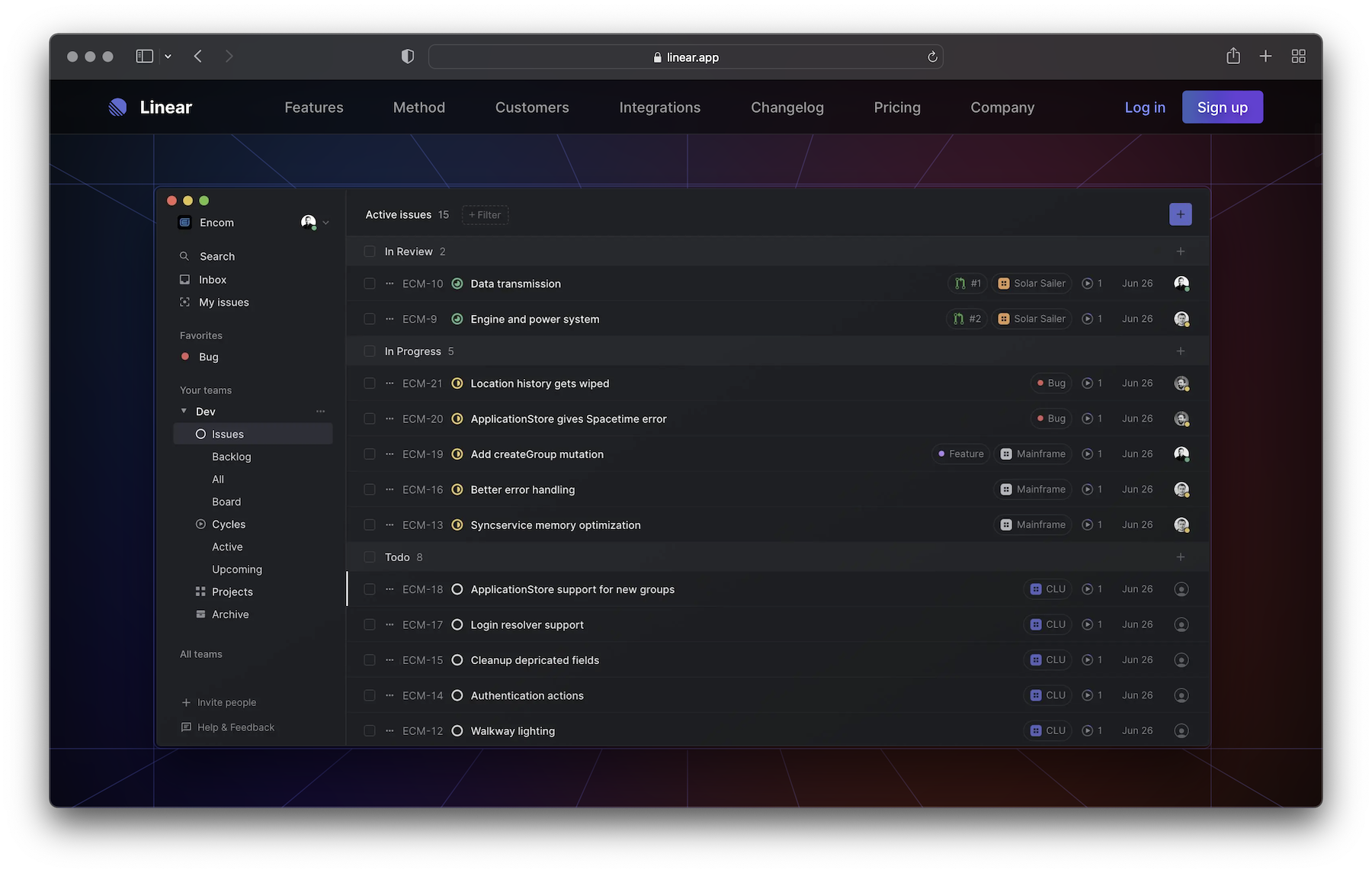1372x873 pixels.
Task: Collapse the Dev team tree
Action: click(x=184, y=411)
